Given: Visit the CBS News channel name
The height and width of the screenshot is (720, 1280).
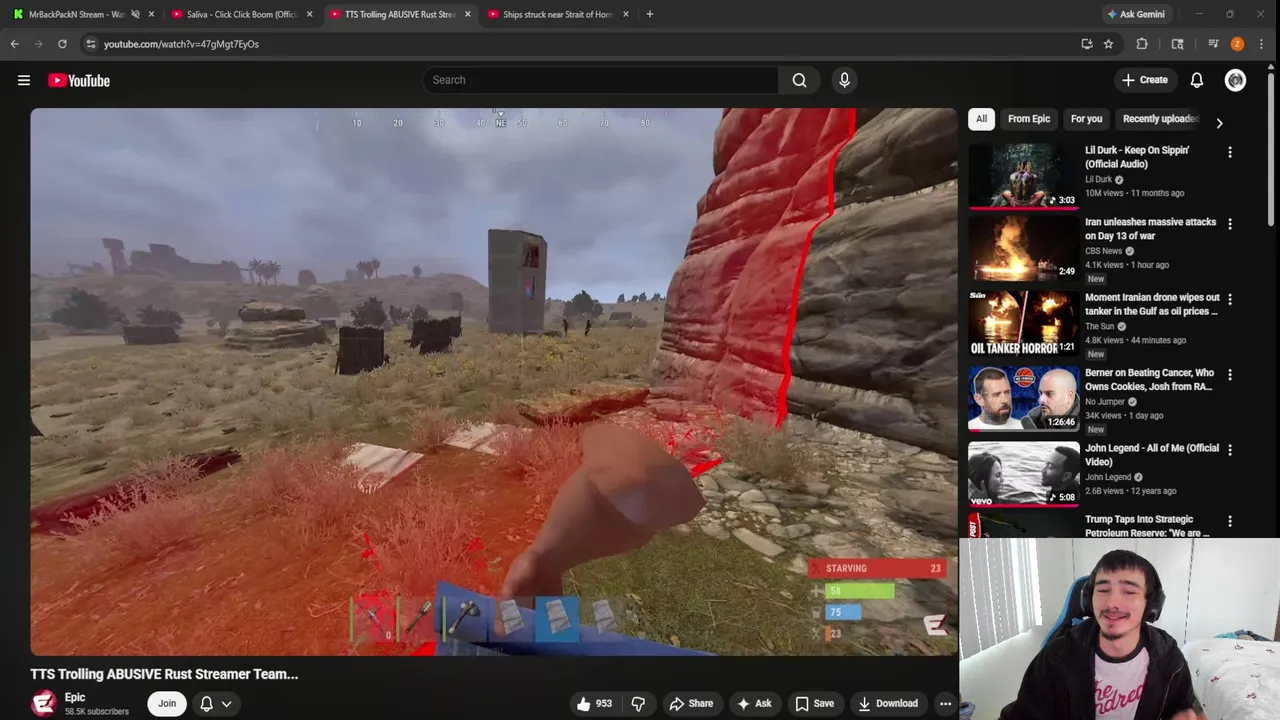Looking at the screenshot, I should point(1103,251).
